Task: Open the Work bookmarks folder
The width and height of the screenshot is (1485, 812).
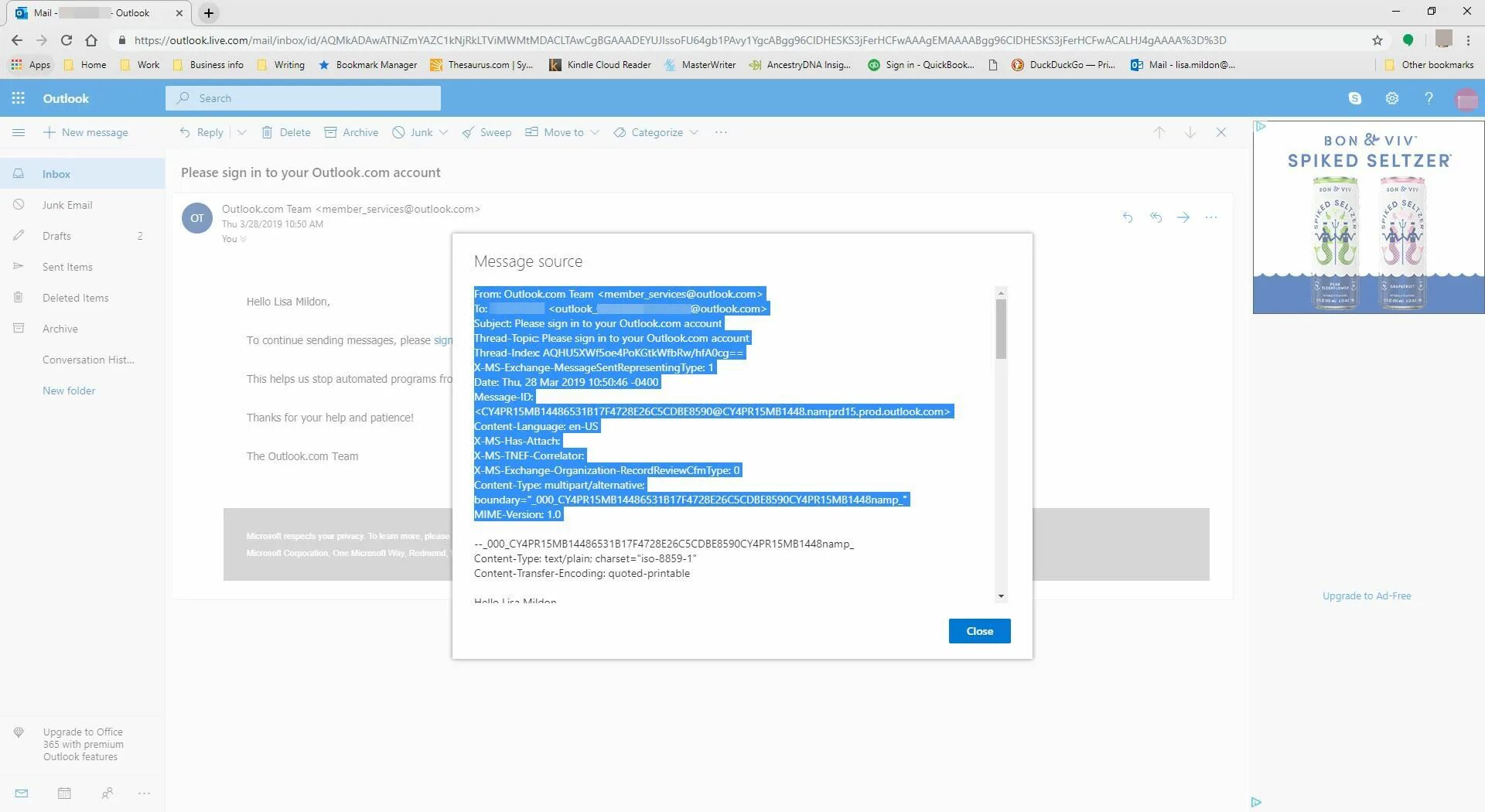Action: (140, 65)
